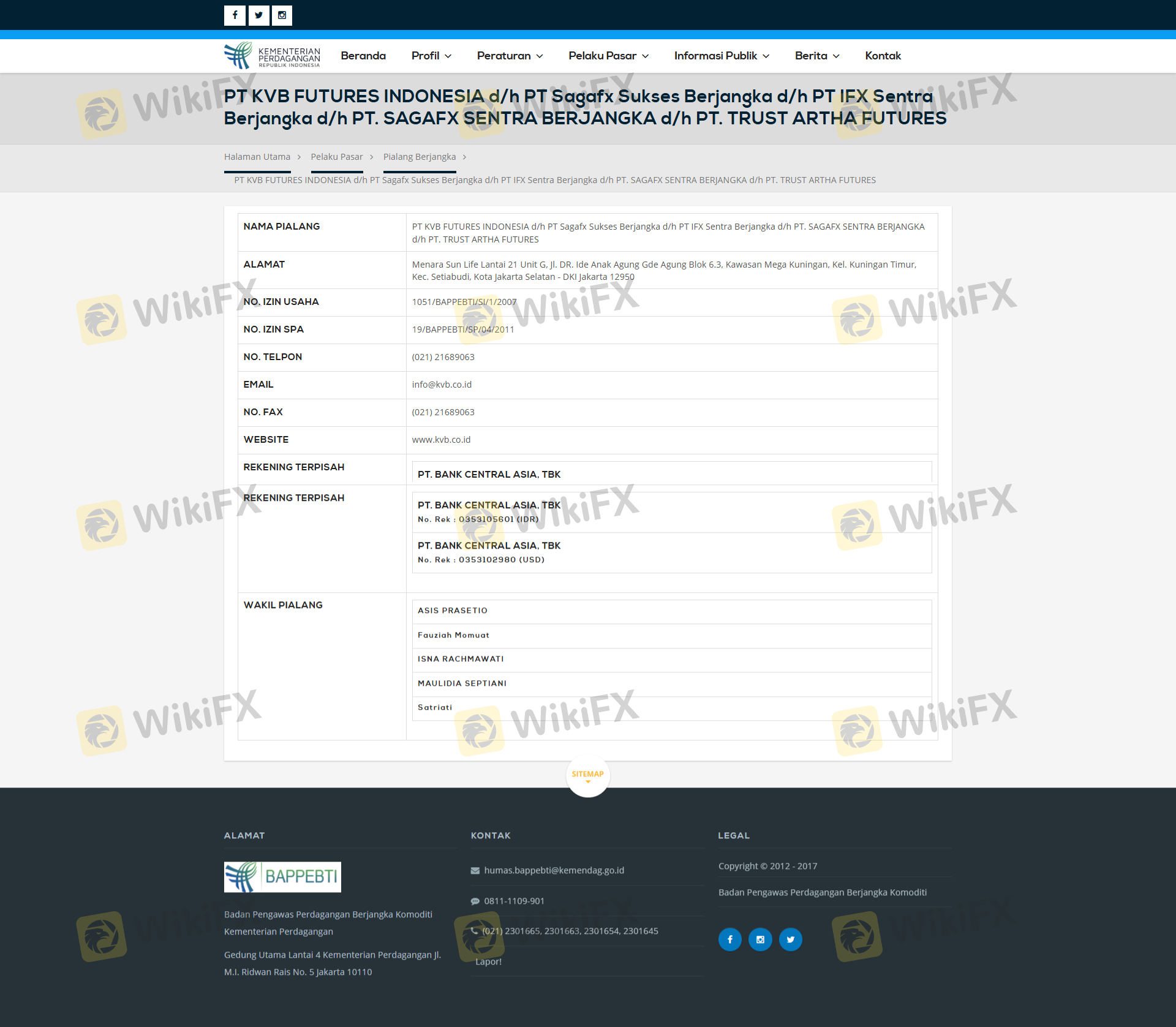
Task: Click Halaman Utama breadcrumb link
Action: click(257, 157)
